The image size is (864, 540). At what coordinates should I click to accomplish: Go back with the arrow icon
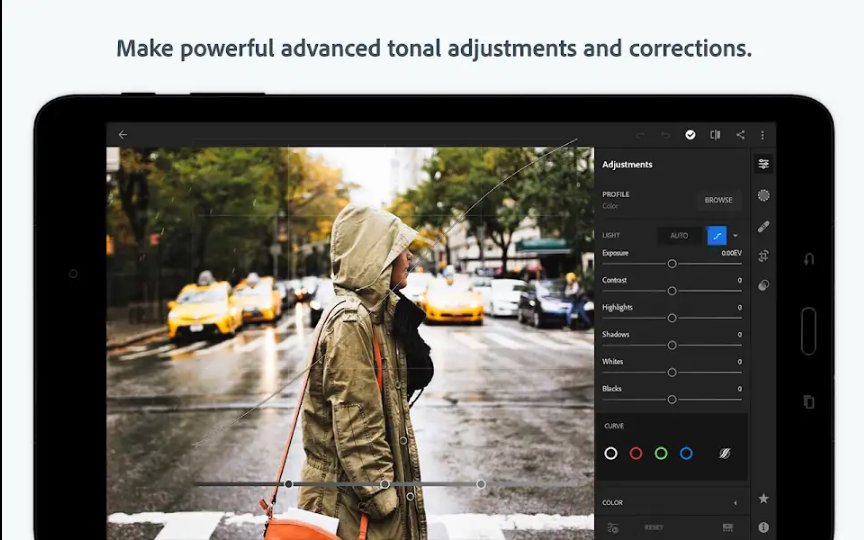point(122,134)
